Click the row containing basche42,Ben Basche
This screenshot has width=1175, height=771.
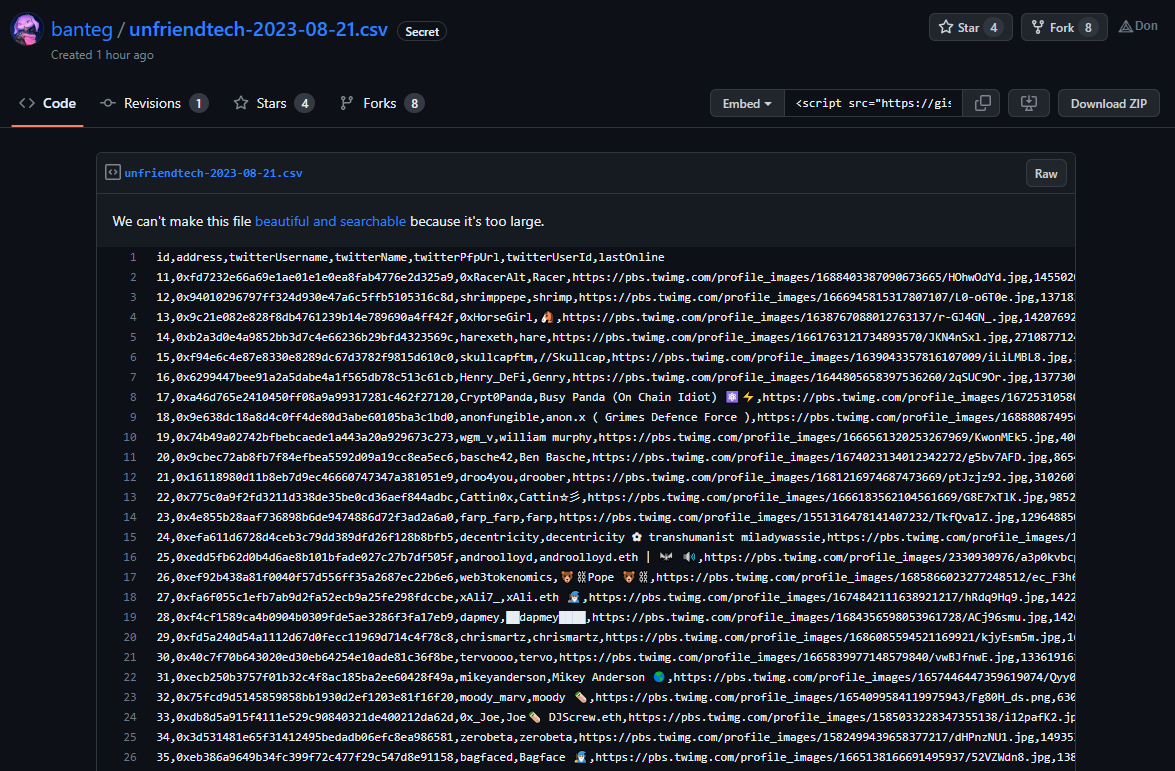(x=615, y=457)
